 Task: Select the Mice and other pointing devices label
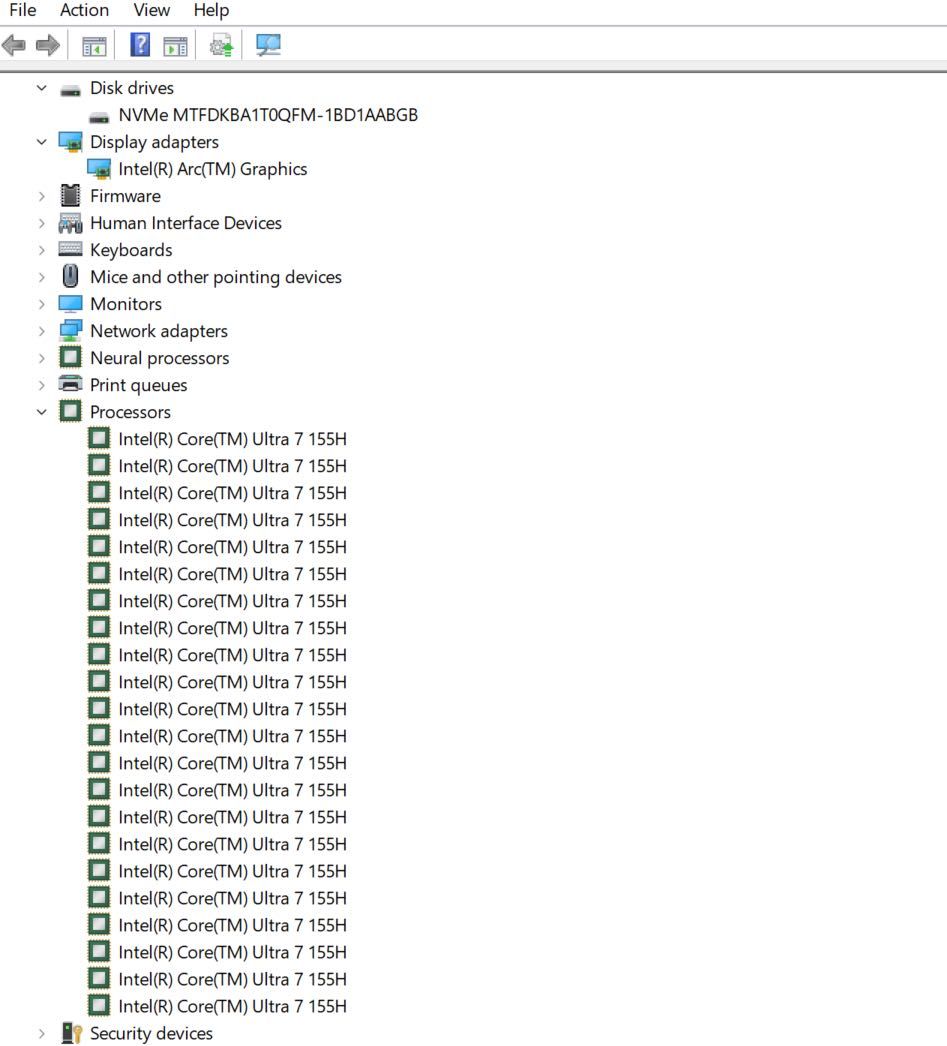216,277
